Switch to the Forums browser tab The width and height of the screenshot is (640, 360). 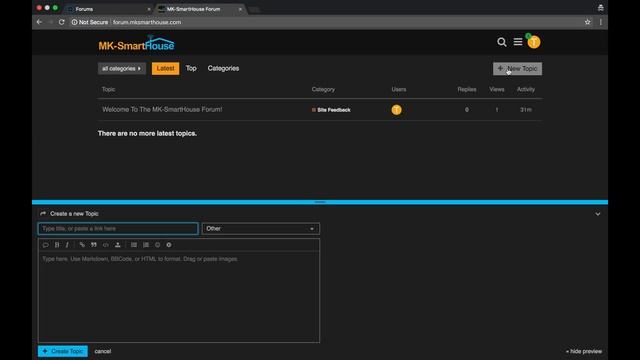[x=107, y=9]
